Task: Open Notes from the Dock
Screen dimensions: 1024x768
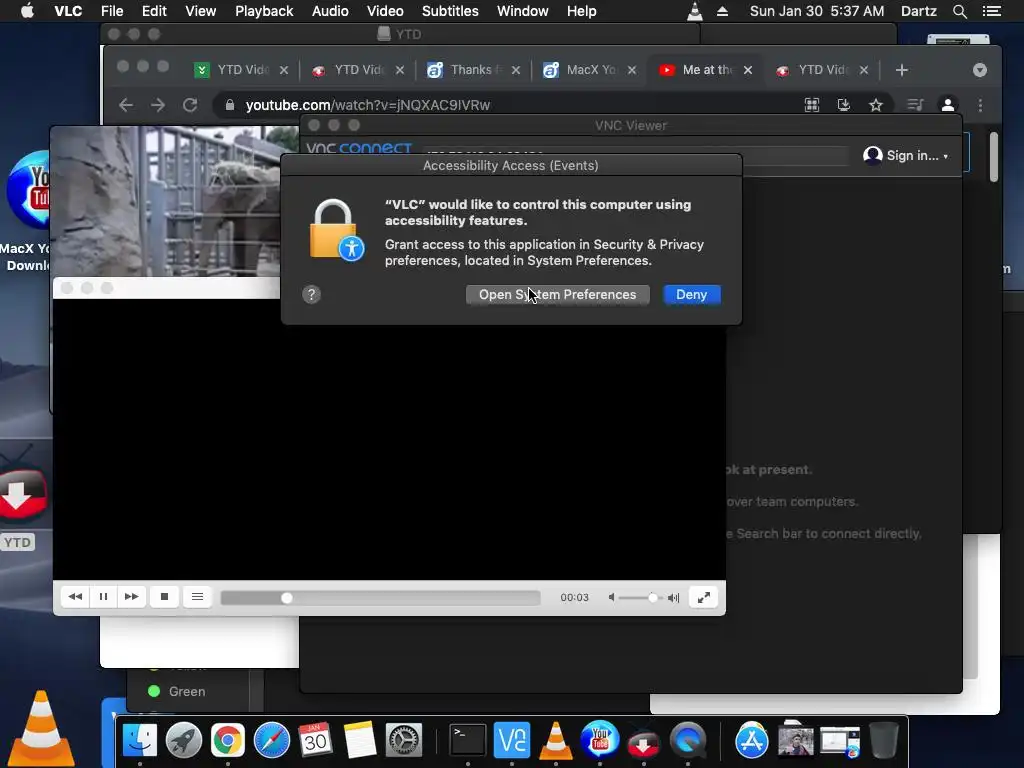Action: tap(360, 741)
